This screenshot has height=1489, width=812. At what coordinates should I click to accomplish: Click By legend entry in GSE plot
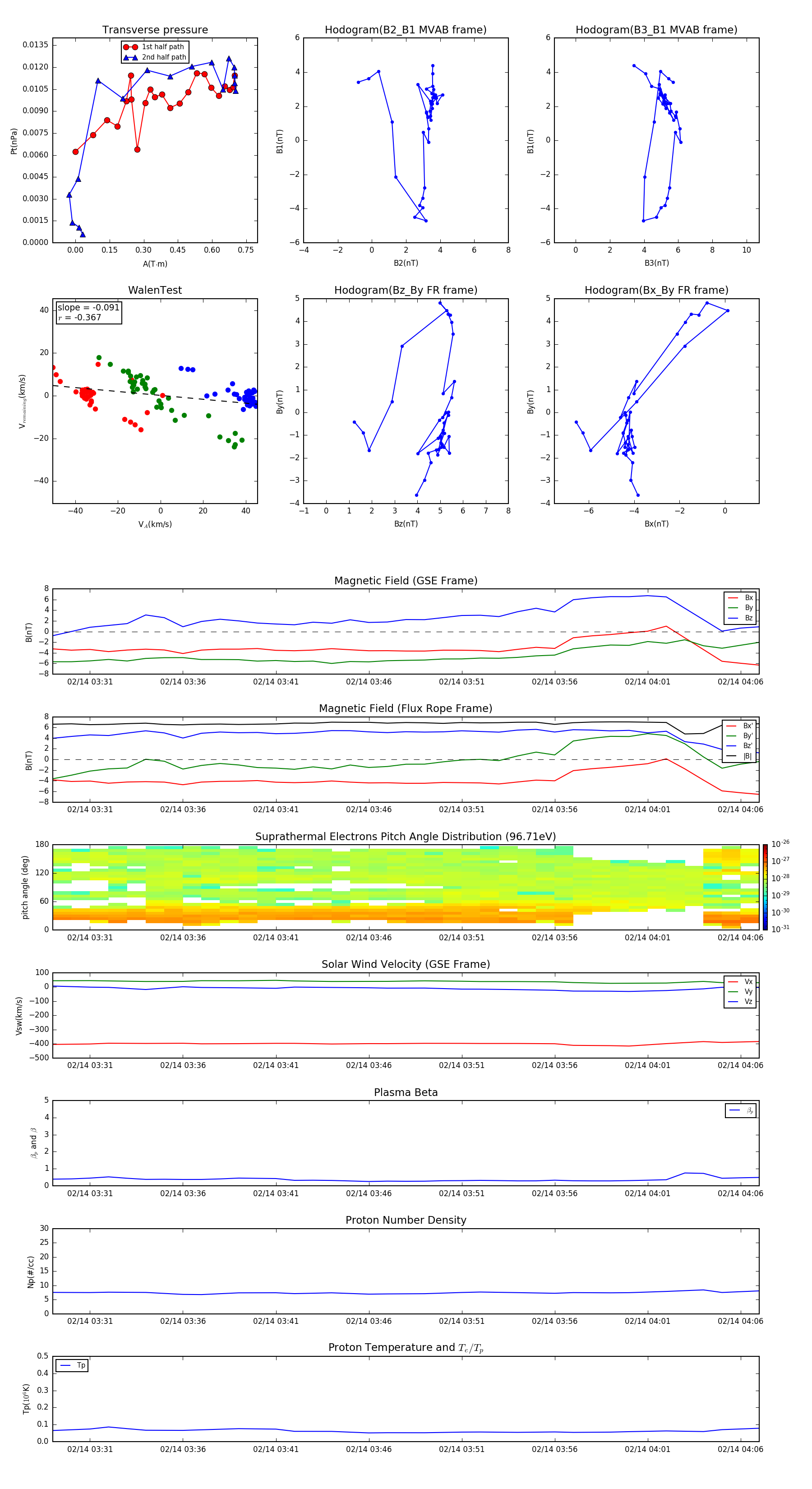[741, 608]
